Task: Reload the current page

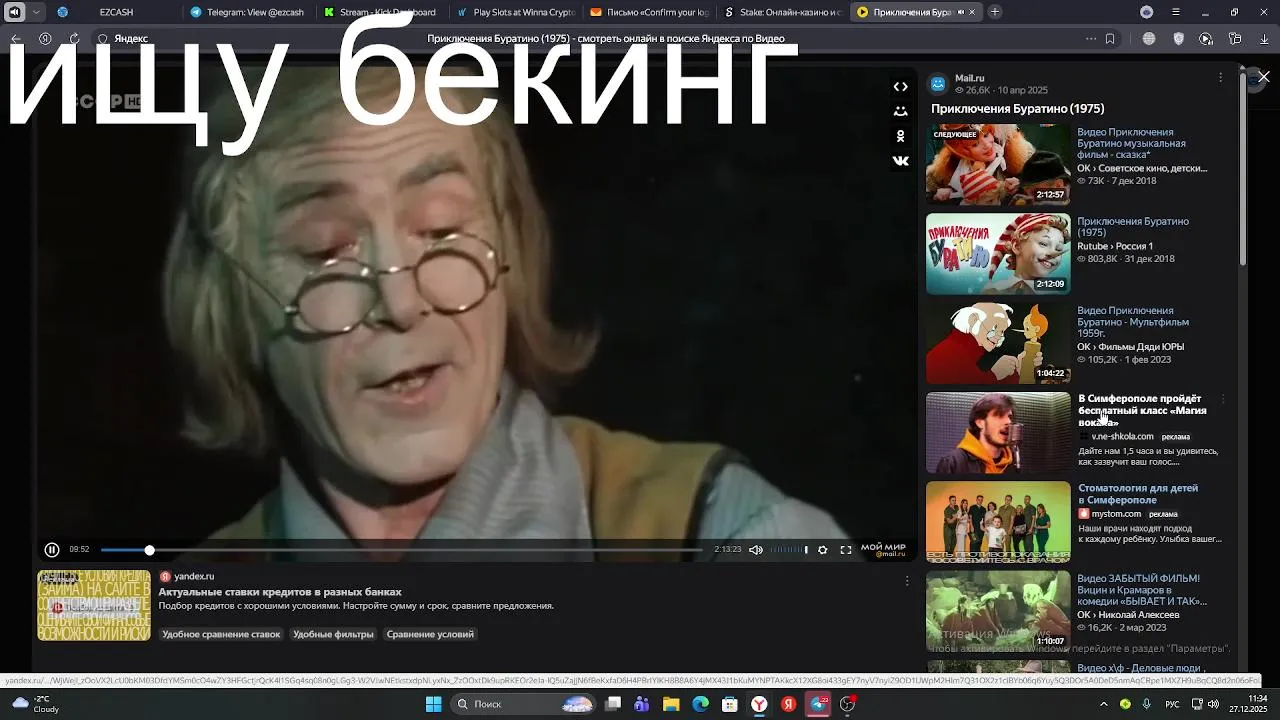Action: point(74,39)
